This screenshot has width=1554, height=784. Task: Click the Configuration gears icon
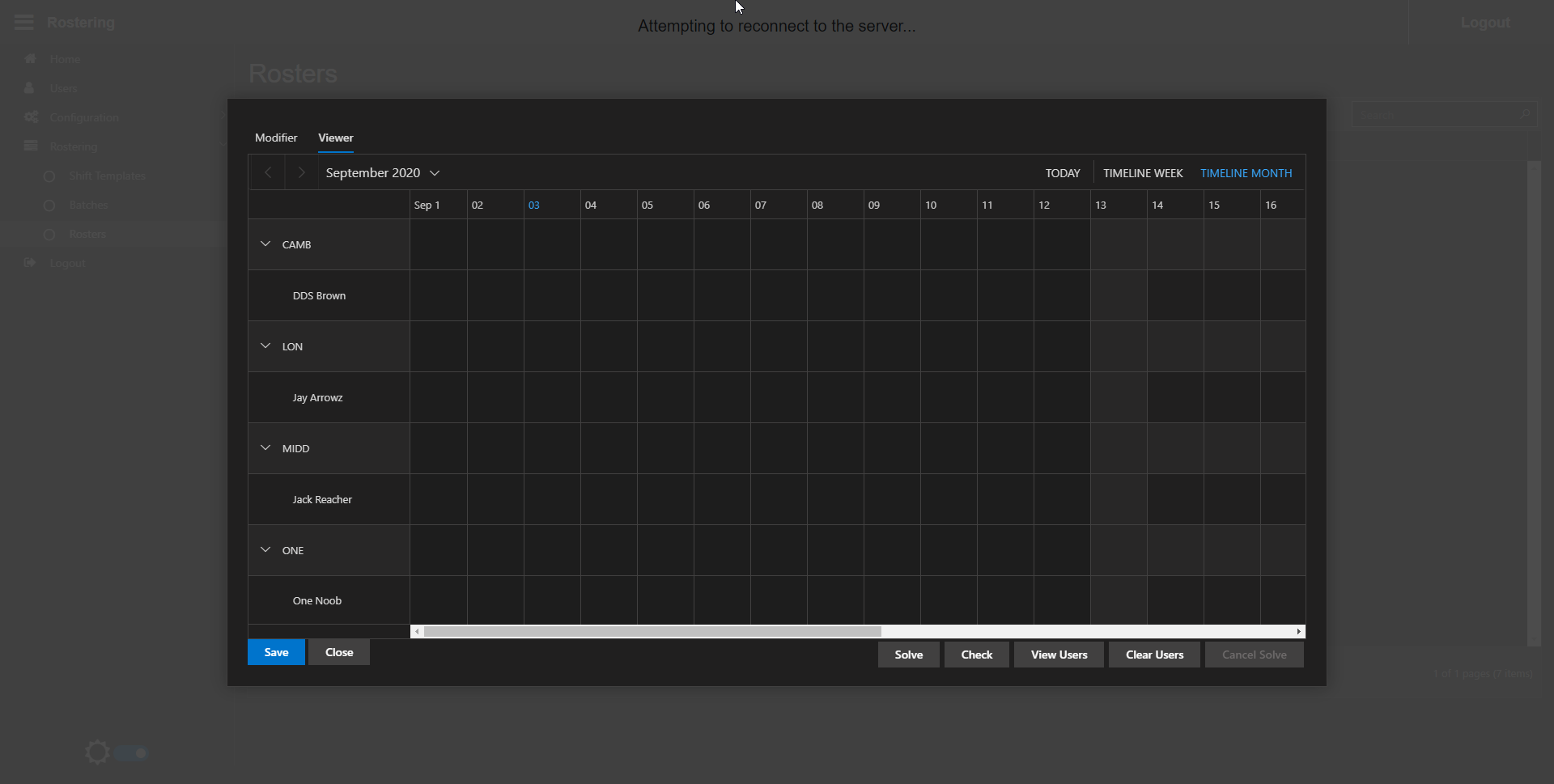tap(32, 117)
